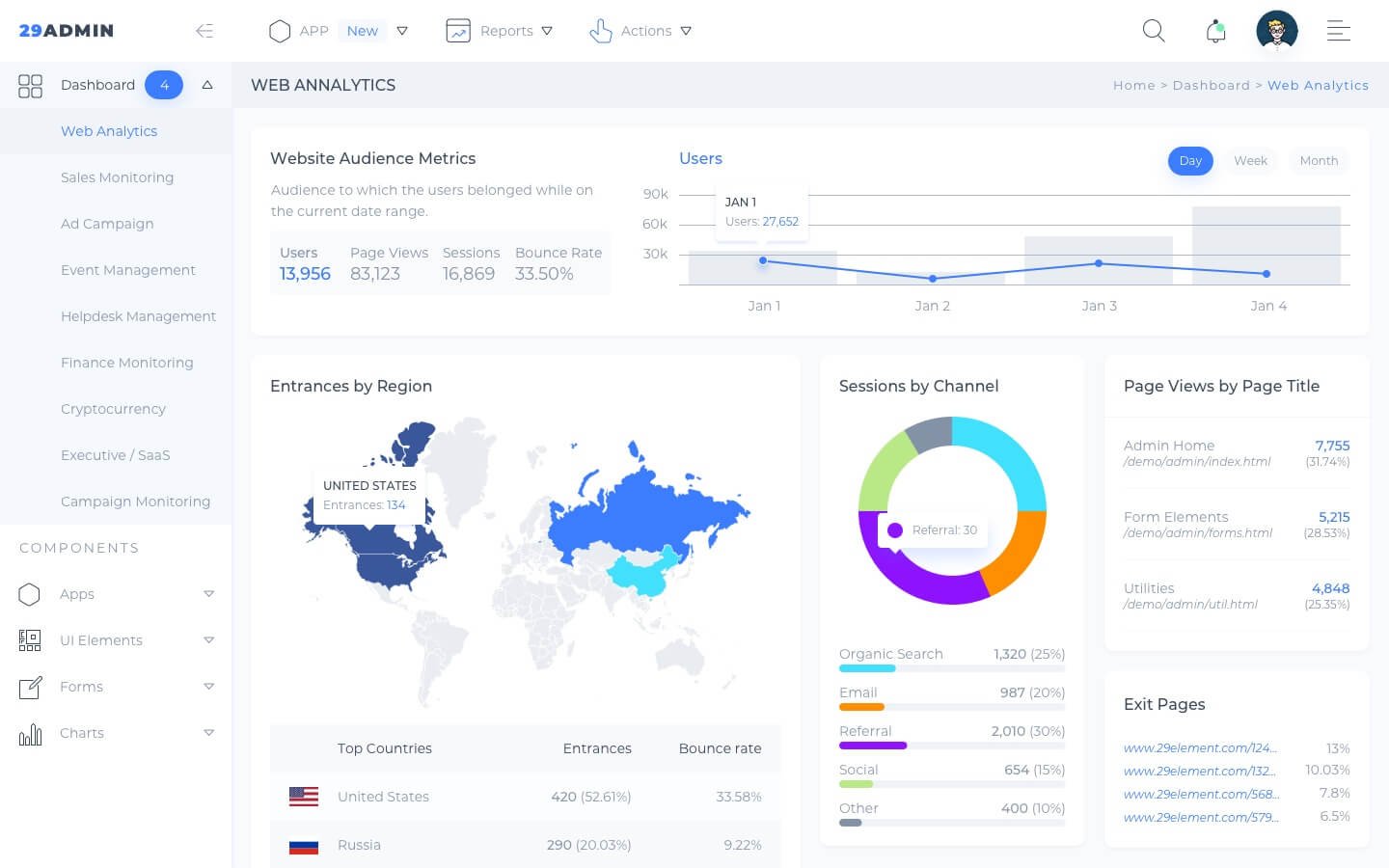Select Cryptocurrency from the sidebar menu
This screenshot has width=1389, height=868.
click(x=113, y=409)
